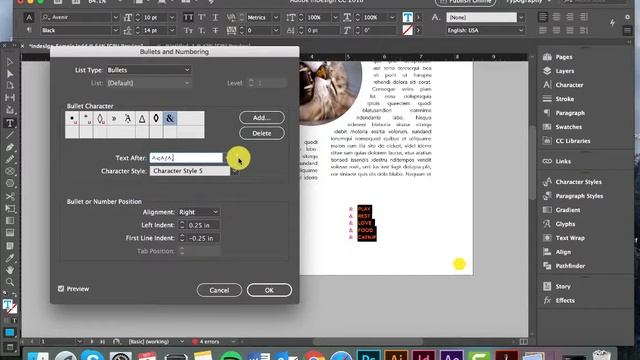This screenshot has width=640, height=360.
Task: Open the leading 14 pt dropdown
Action: tap(172, 31)
